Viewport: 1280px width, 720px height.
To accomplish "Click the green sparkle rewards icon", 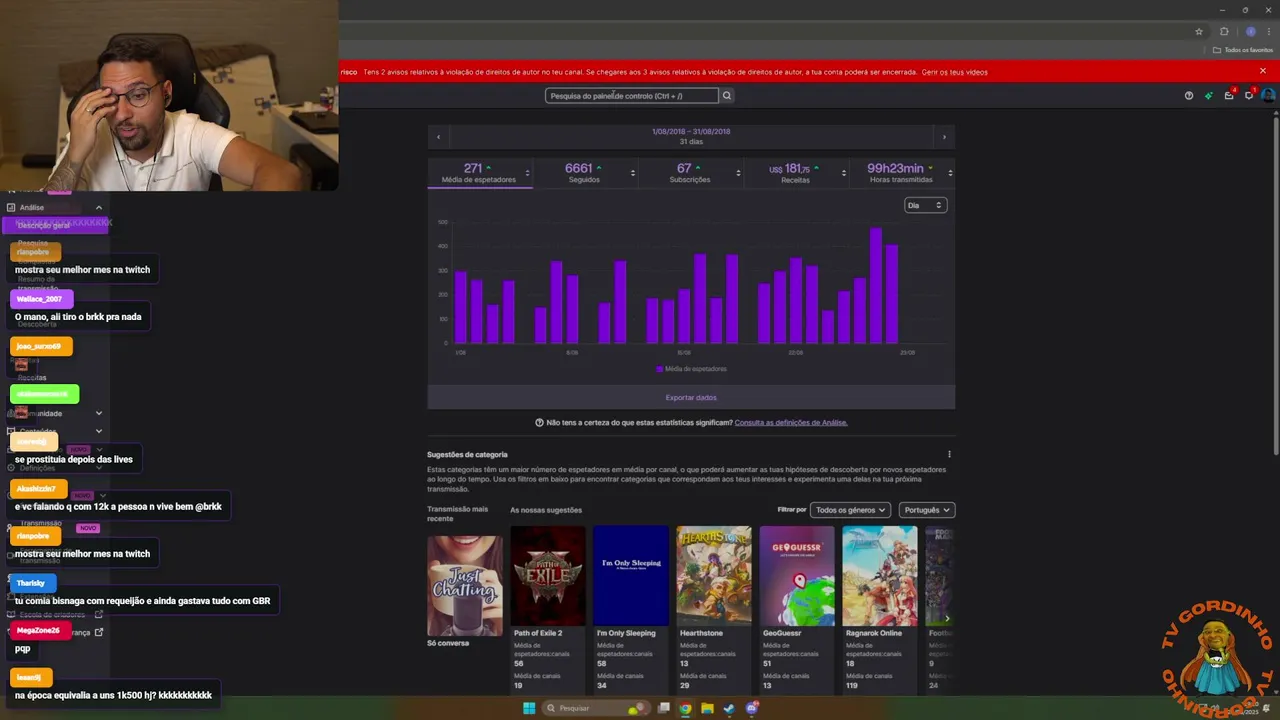I will (x=1208, y=96).
